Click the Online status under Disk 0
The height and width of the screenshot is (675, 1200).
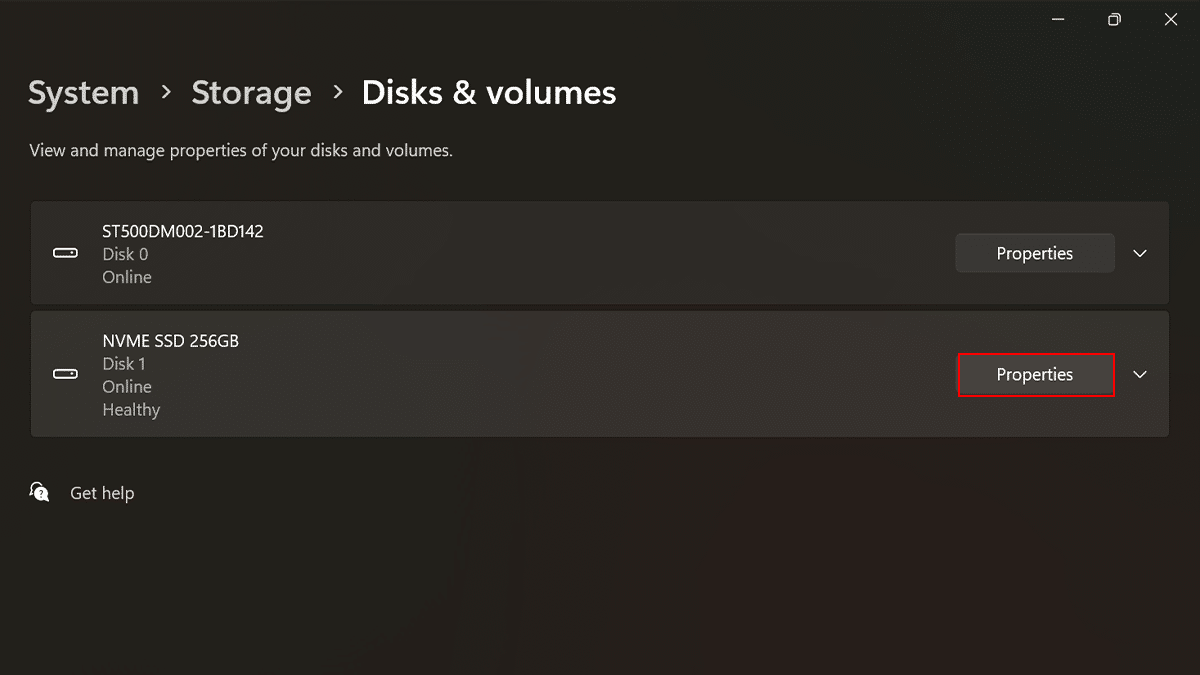pos(127,277)
